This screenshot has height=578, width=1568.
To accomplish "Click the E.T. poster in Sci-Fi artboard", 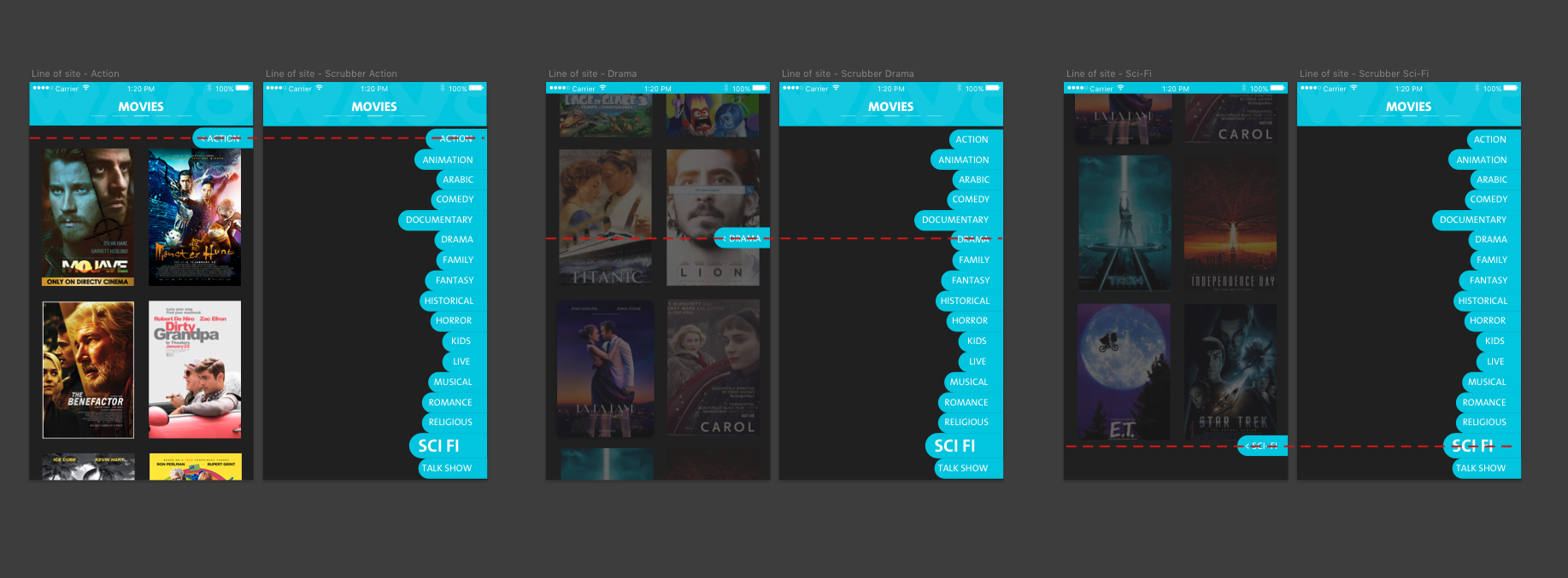I will [x=1124, y=371].
